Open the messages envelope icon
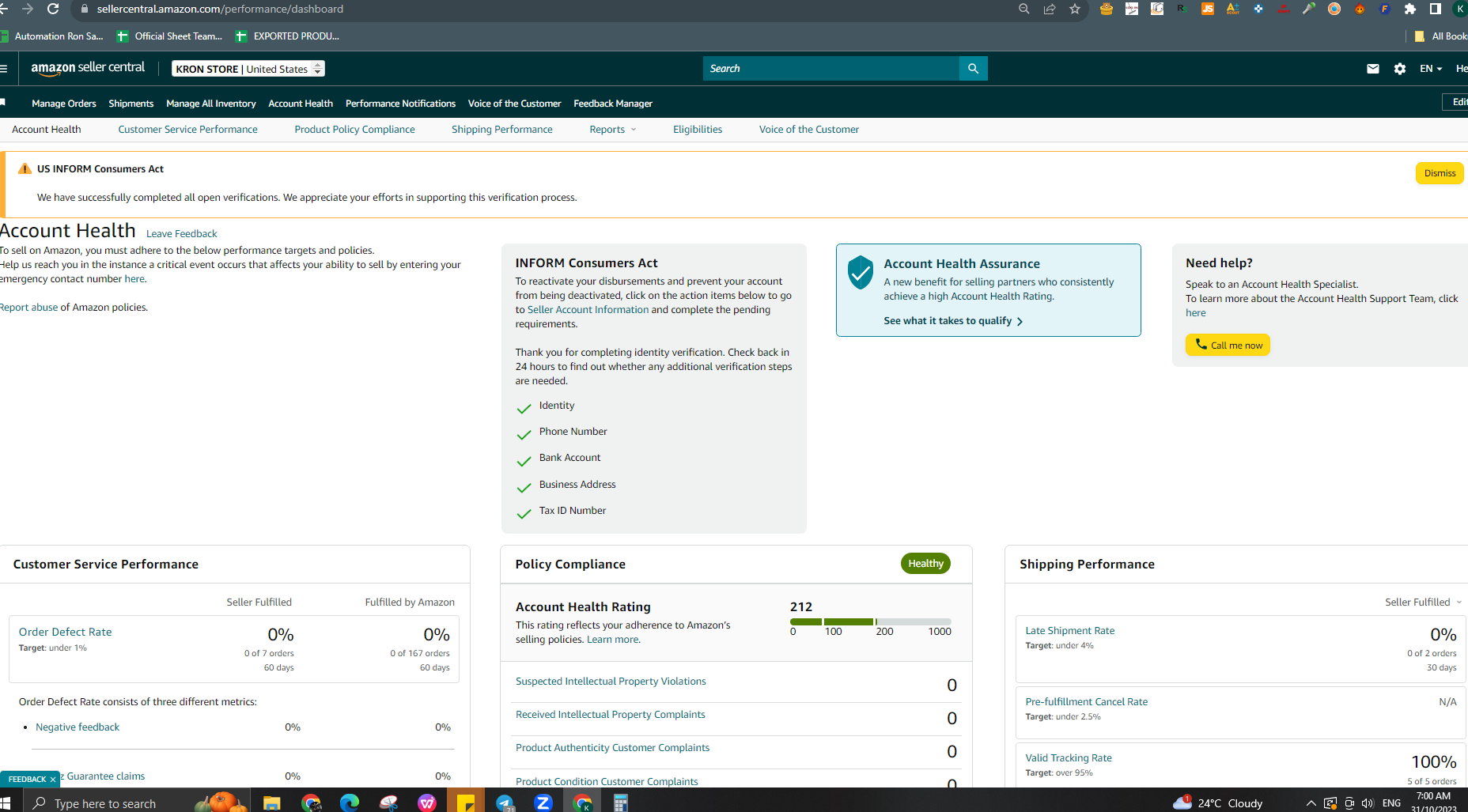This screenshot has height=812, width=1468. (x=1373, y=69)
